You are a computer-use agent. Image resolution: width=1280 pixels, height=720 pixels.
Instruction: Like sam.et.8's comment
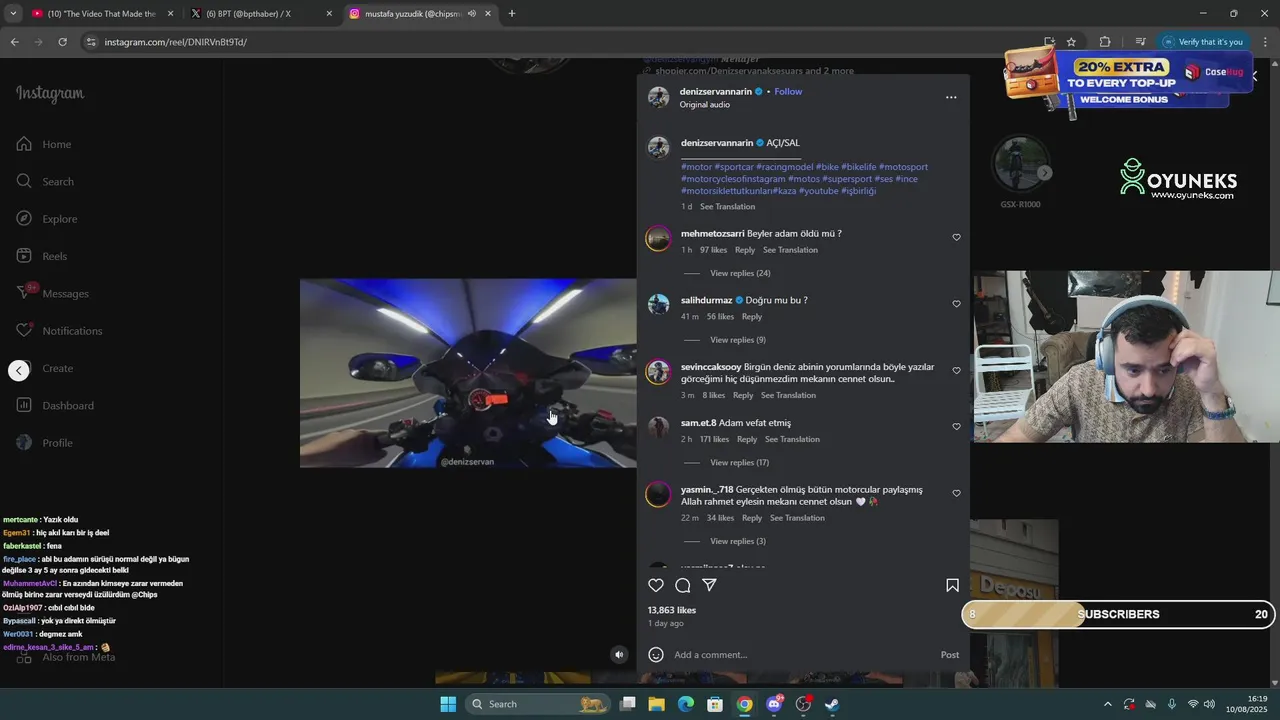pos(956,427)
